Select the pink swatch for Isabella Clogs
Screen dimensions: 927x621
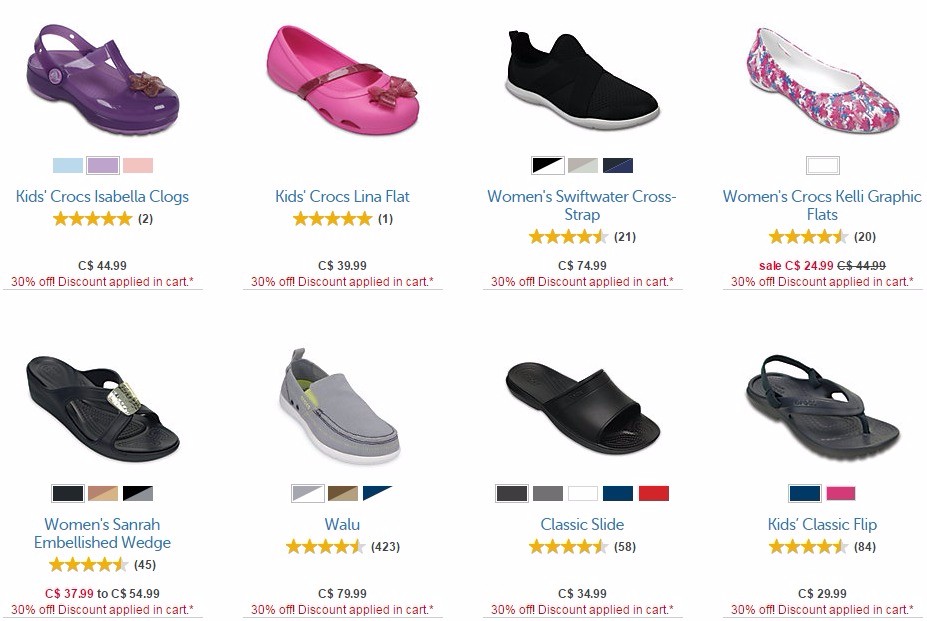[x=138, y=166]
